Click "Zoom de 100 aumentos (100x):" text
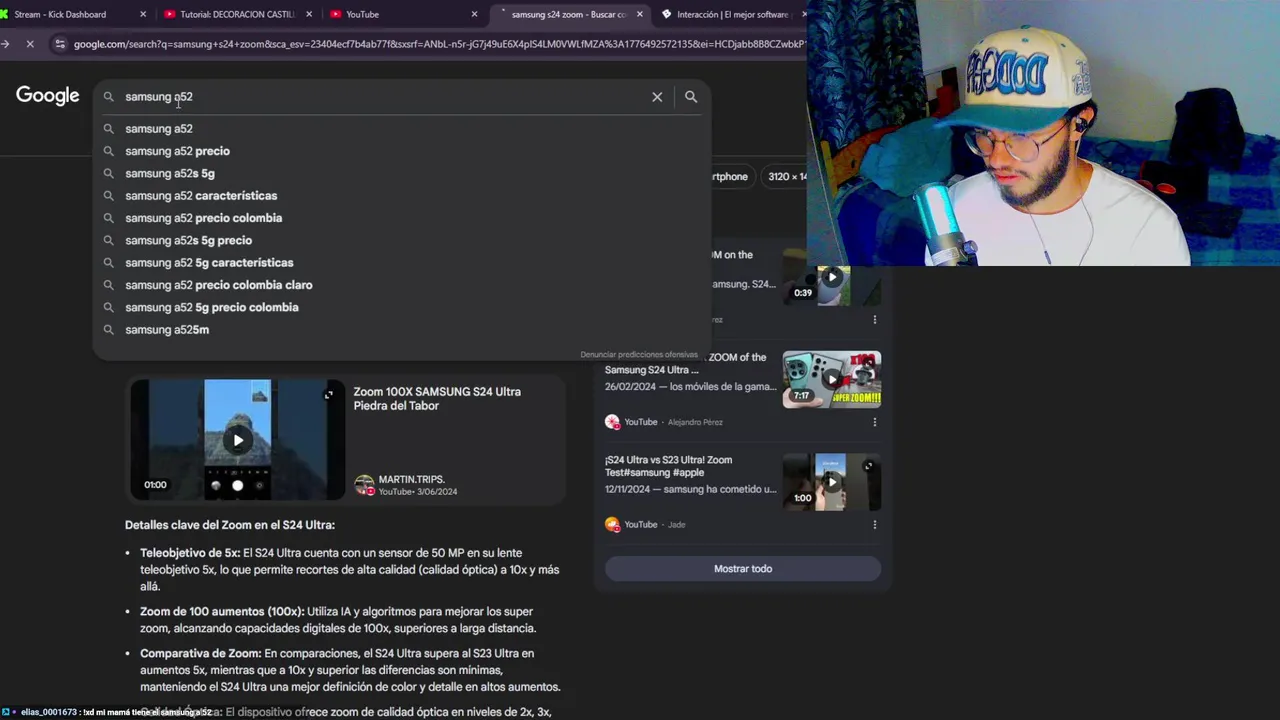 [x=222, y=612]
